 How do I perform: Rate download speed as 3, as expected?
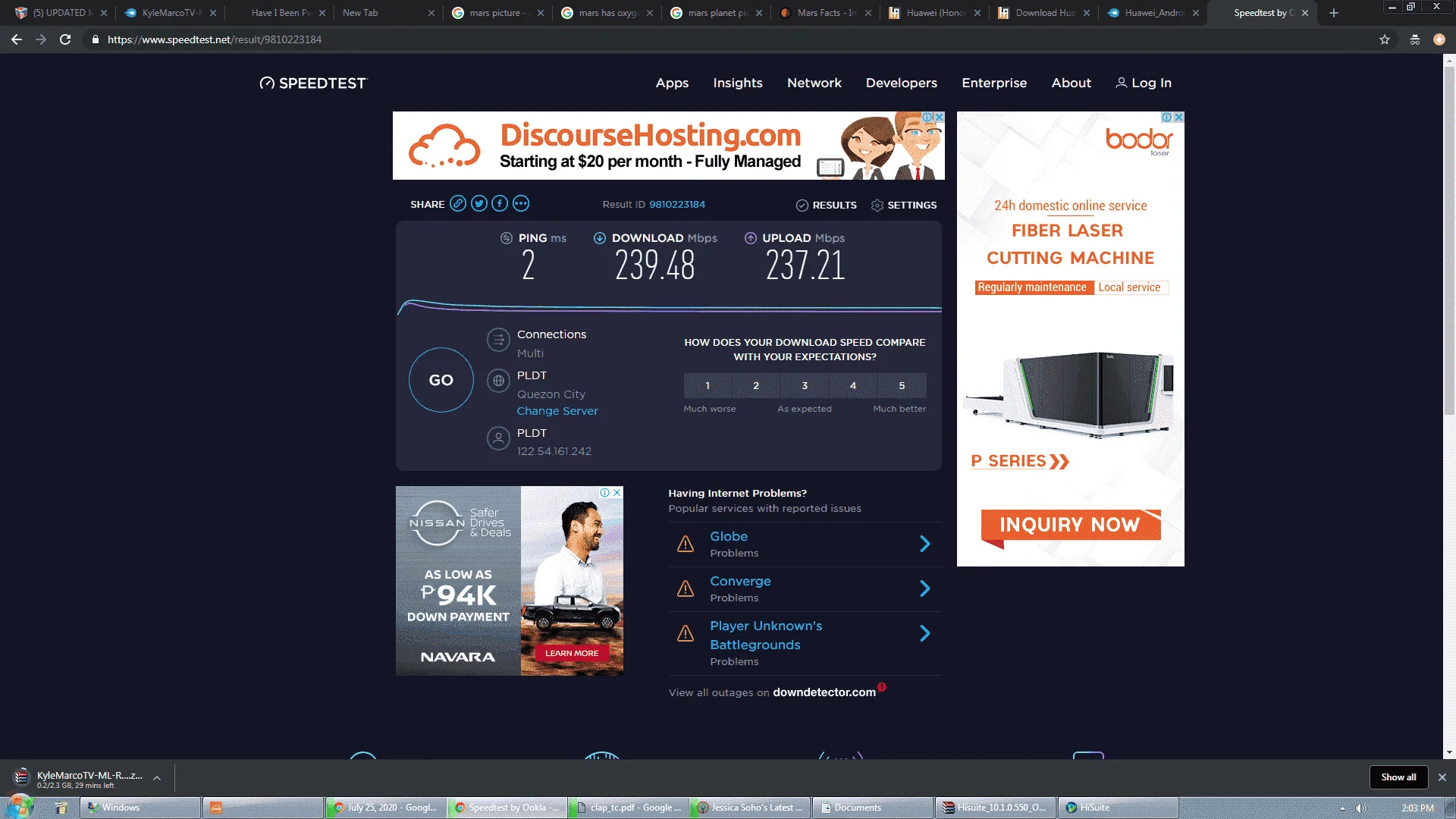point(805,386)
